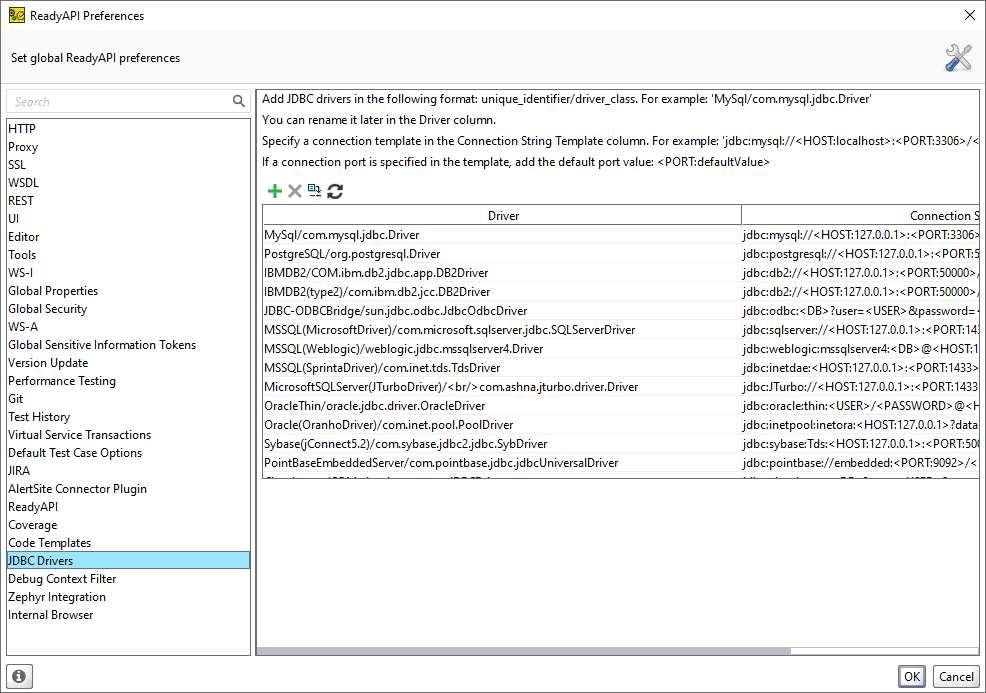Image resolution: width=986 pixels, height=693 pixels.
Task: Select JDBC-ODBCBridge driver row
Action: (x=502, y=311)
